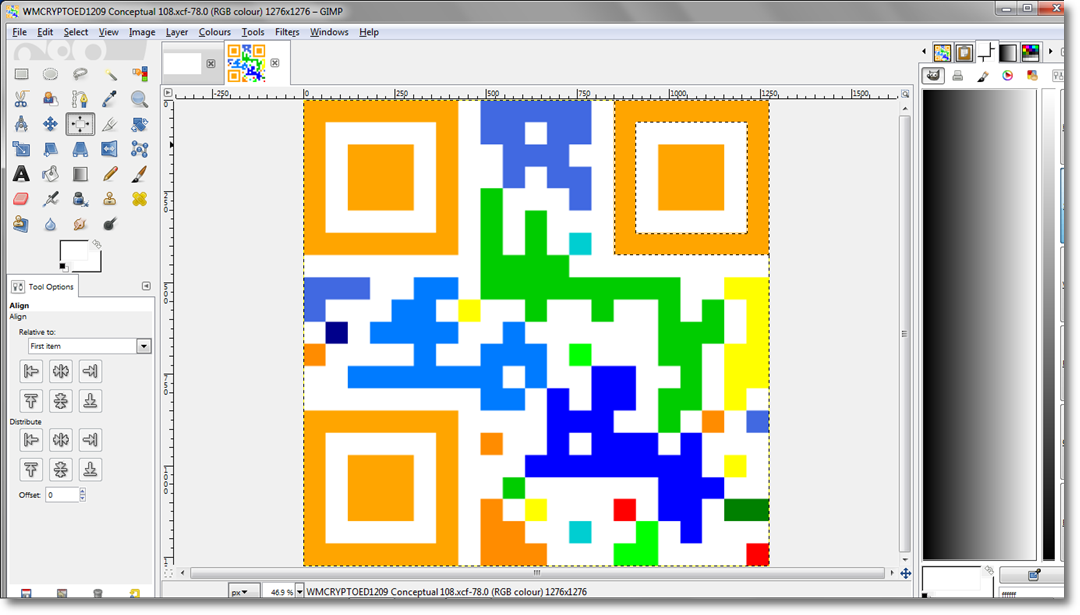
Task: Open the Filters menu
Action: [287, 32]
